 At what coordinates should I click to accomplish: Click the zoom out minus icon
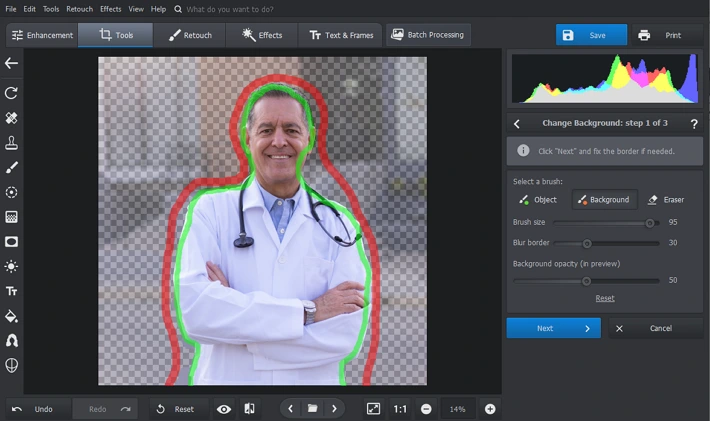pyautogui.click(x=426, y=409)
